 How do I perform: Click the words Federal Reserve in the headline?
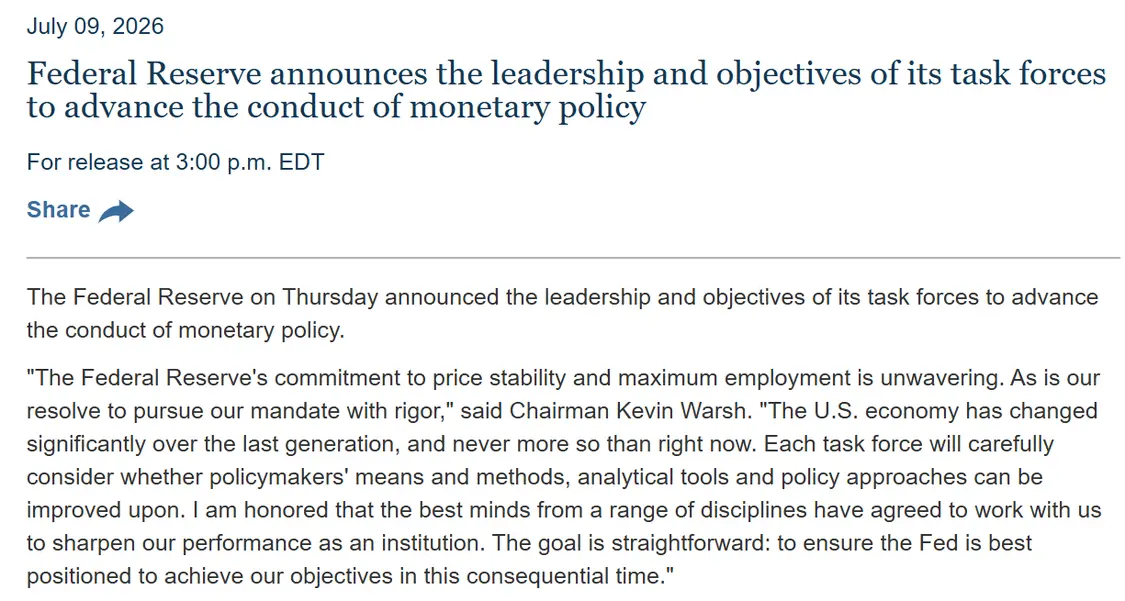[143, 73]
